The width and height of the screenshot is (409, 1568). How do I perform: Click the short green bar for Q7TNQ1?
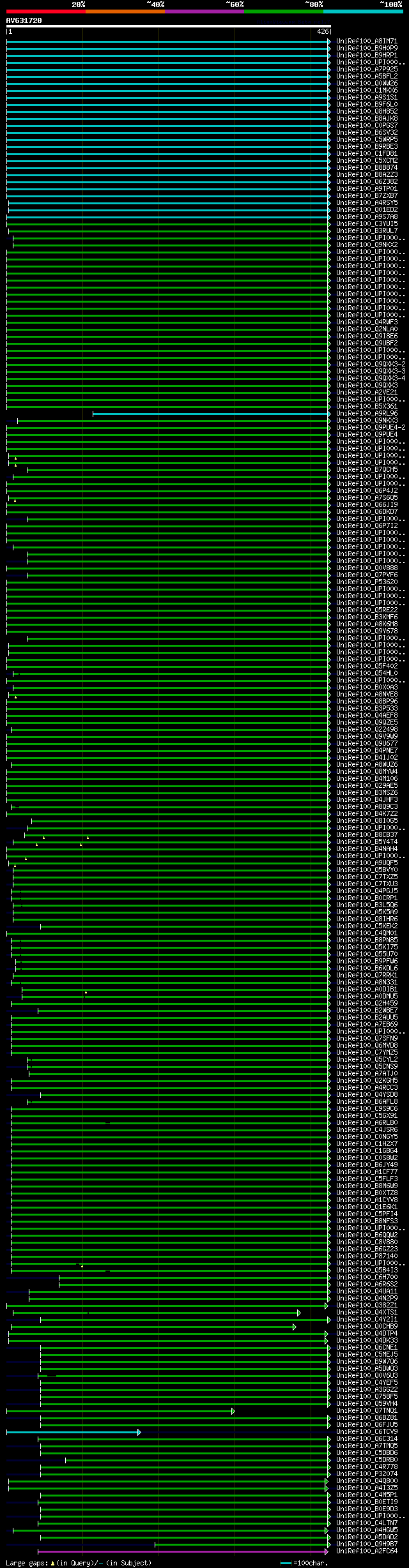tap(120, 1411)
